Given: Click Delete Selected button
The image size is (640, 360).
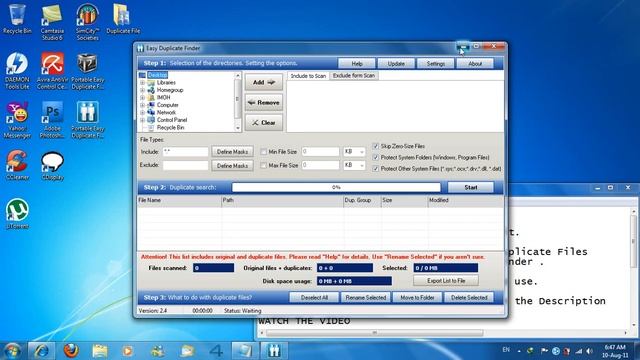Looking at the screenshot, I should coord(469,298).
